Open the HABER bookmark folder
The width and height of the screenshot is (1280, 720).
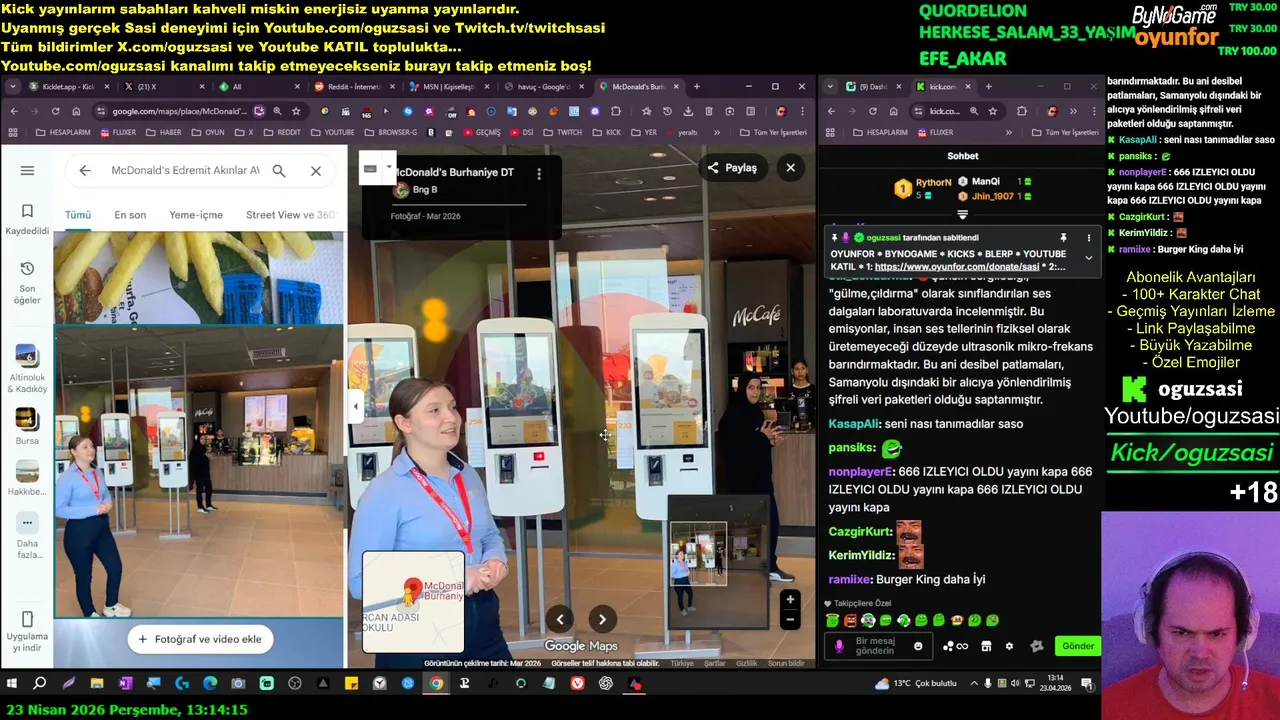point(164,132)
